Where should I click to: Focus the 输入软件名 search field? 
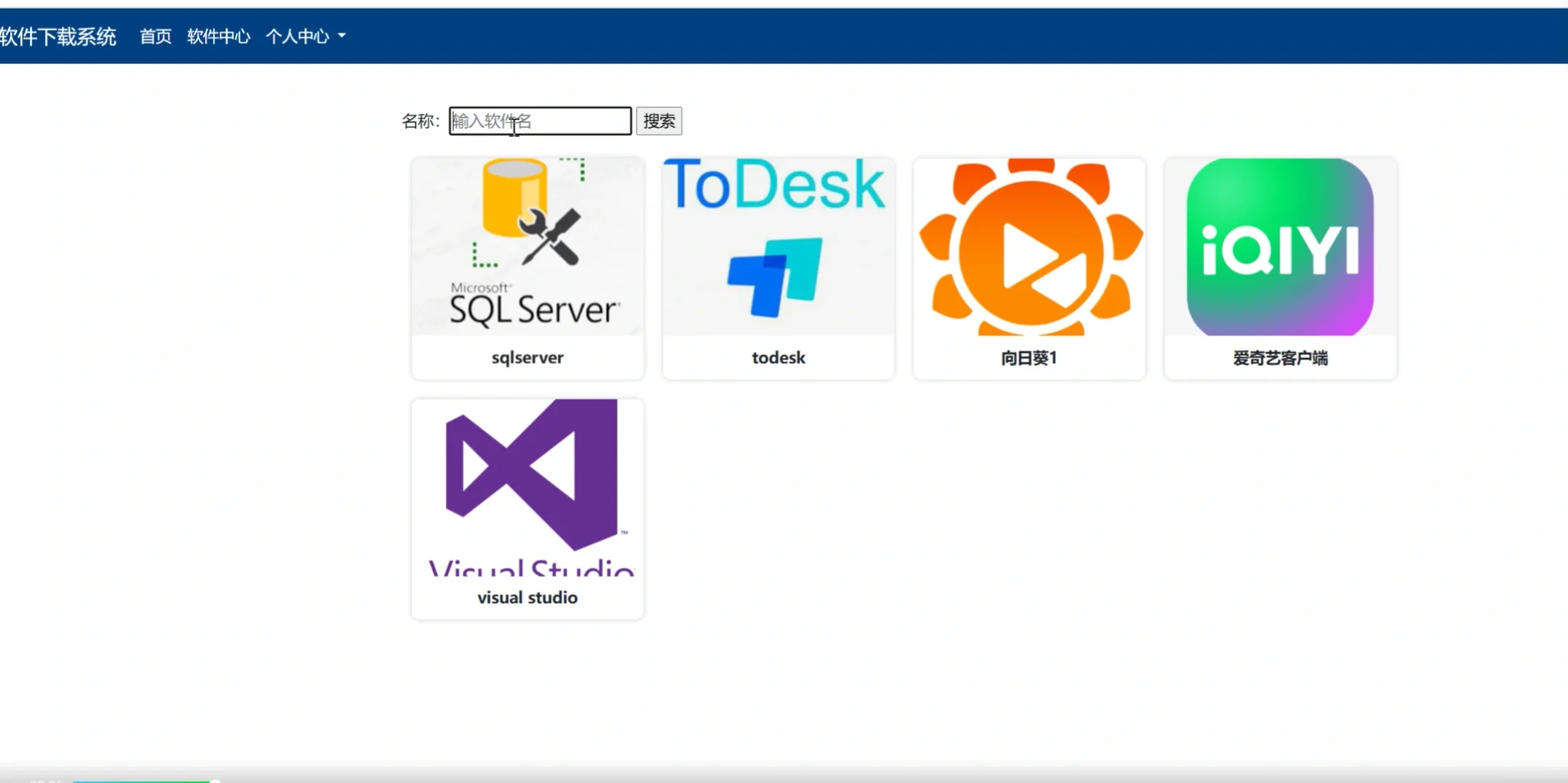pos(540,121)
